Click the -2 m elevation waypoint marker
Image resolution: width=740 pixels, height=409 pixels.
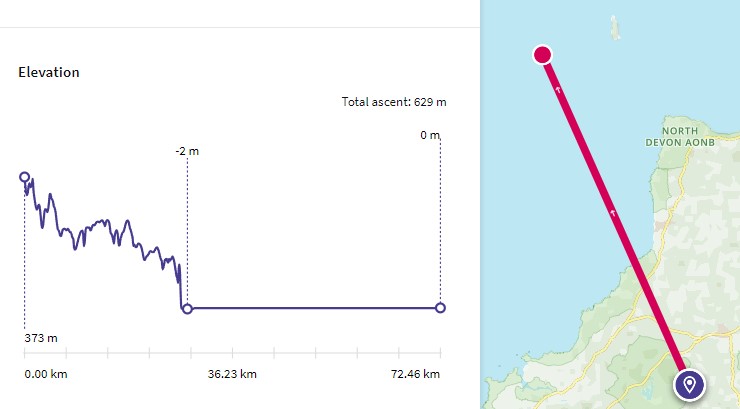click(x=187, y=309)
